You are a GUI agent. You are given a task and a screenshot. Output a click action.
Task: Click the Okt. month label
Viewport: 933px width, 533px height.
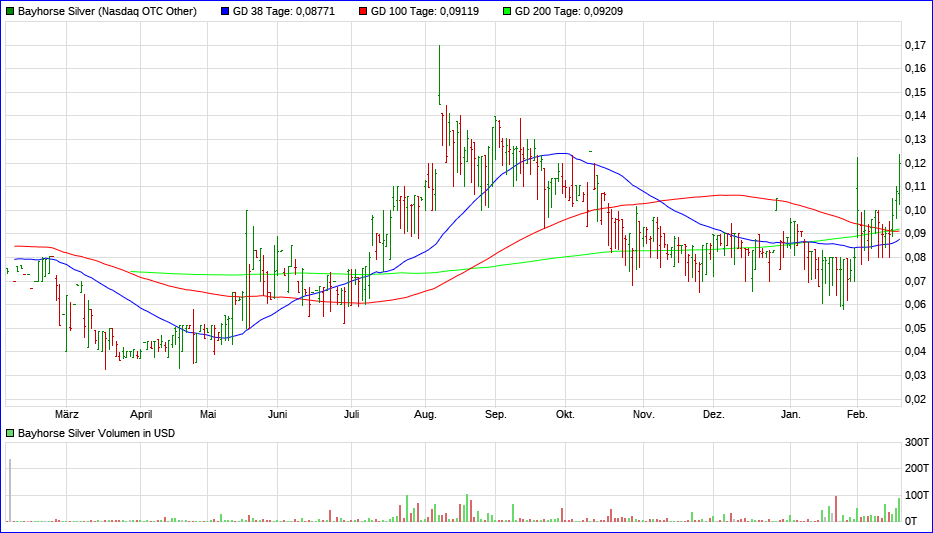[565, 415]
